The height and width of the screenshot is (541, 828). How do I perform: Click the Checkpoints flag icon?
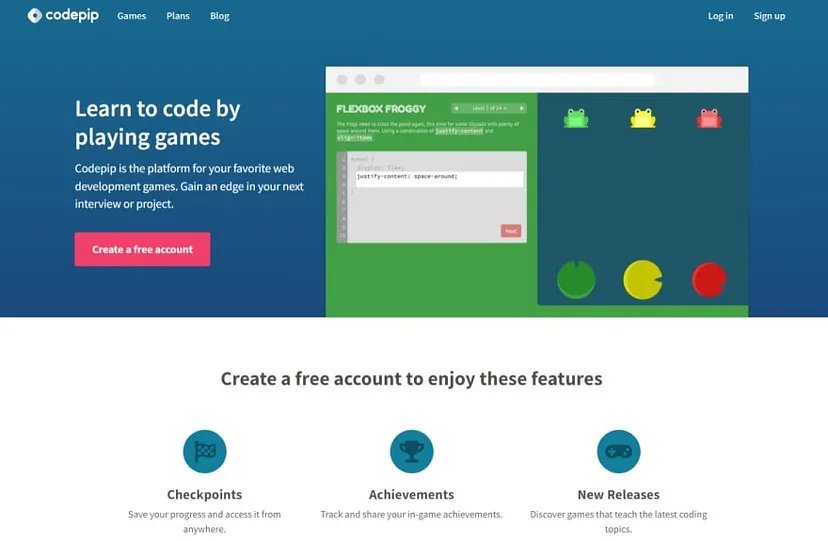(205, 451)
